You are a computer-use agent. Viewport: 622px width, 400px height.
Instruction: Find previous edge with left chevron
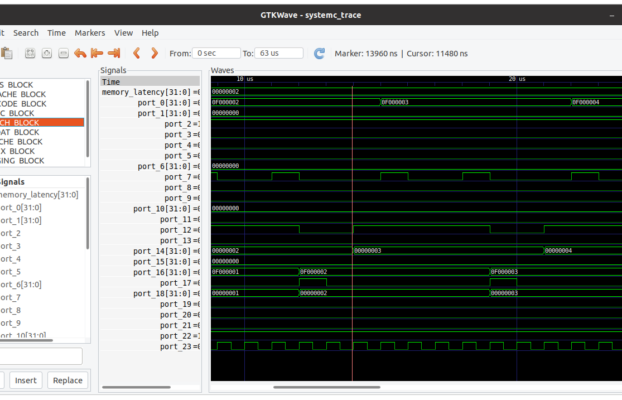click(x=136, y=53)
